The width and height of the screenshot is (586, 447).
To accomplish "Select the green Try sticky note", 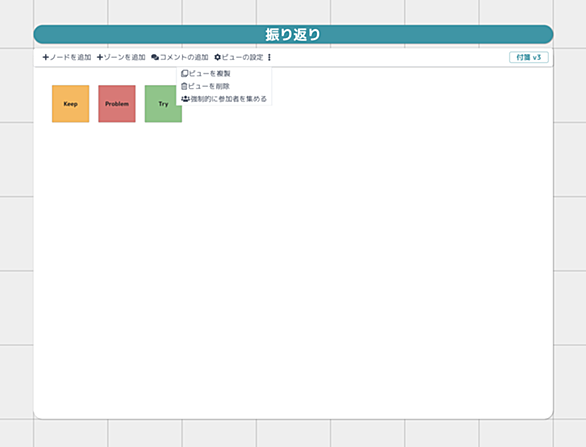I will 163,104.
